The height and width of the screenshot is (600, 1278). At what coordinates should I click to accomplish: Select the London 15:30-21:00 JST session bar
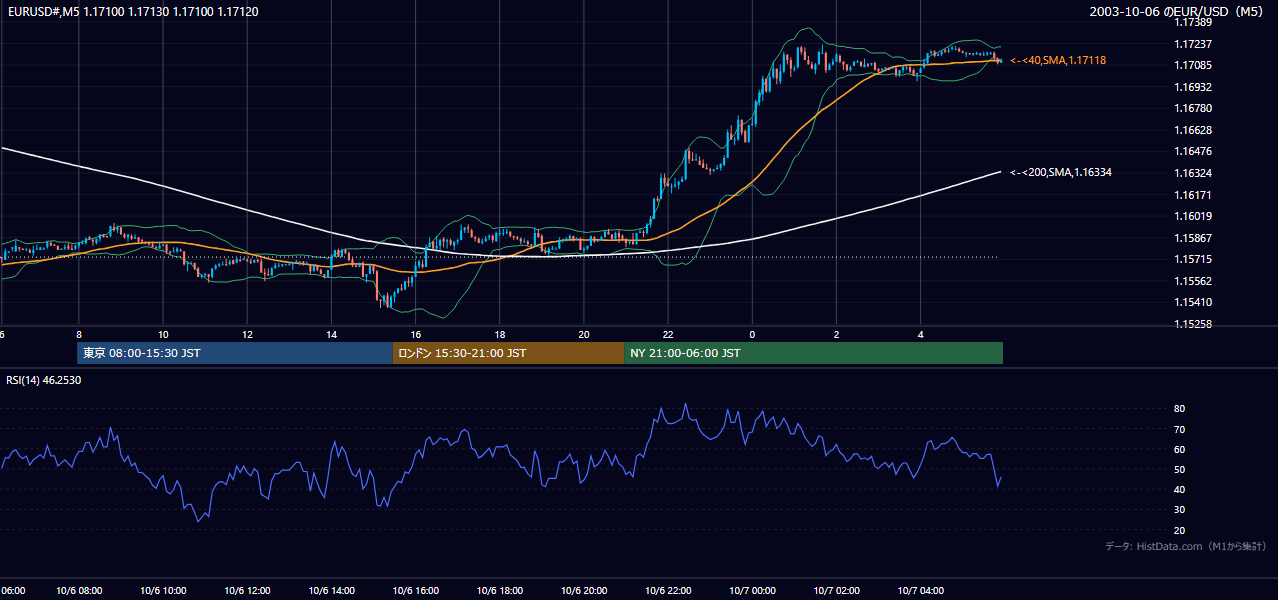508,353
